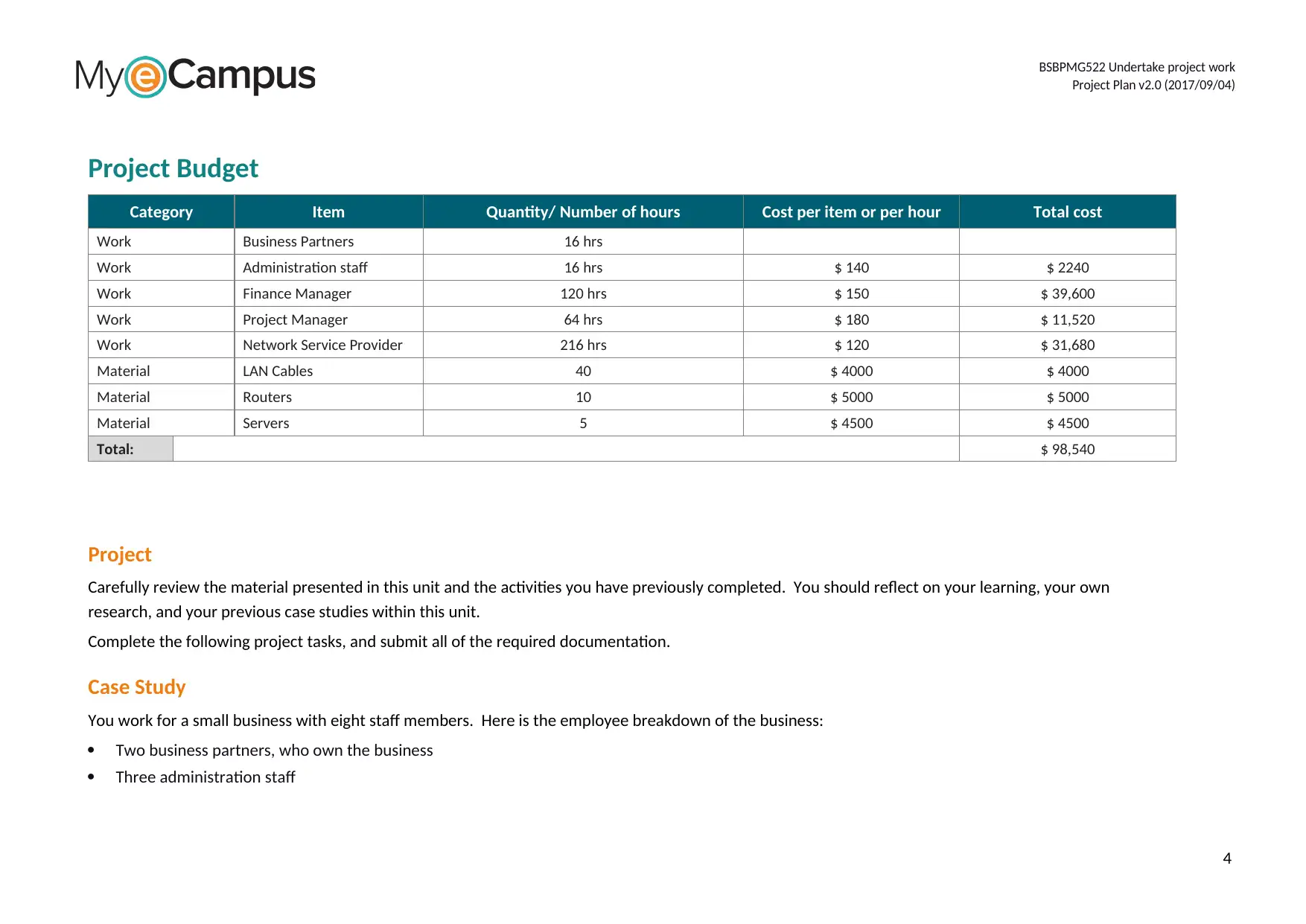Click Business Partners' empty total cost cell
Viewport: 1306px width, 924px height.
click(1067, 241)
